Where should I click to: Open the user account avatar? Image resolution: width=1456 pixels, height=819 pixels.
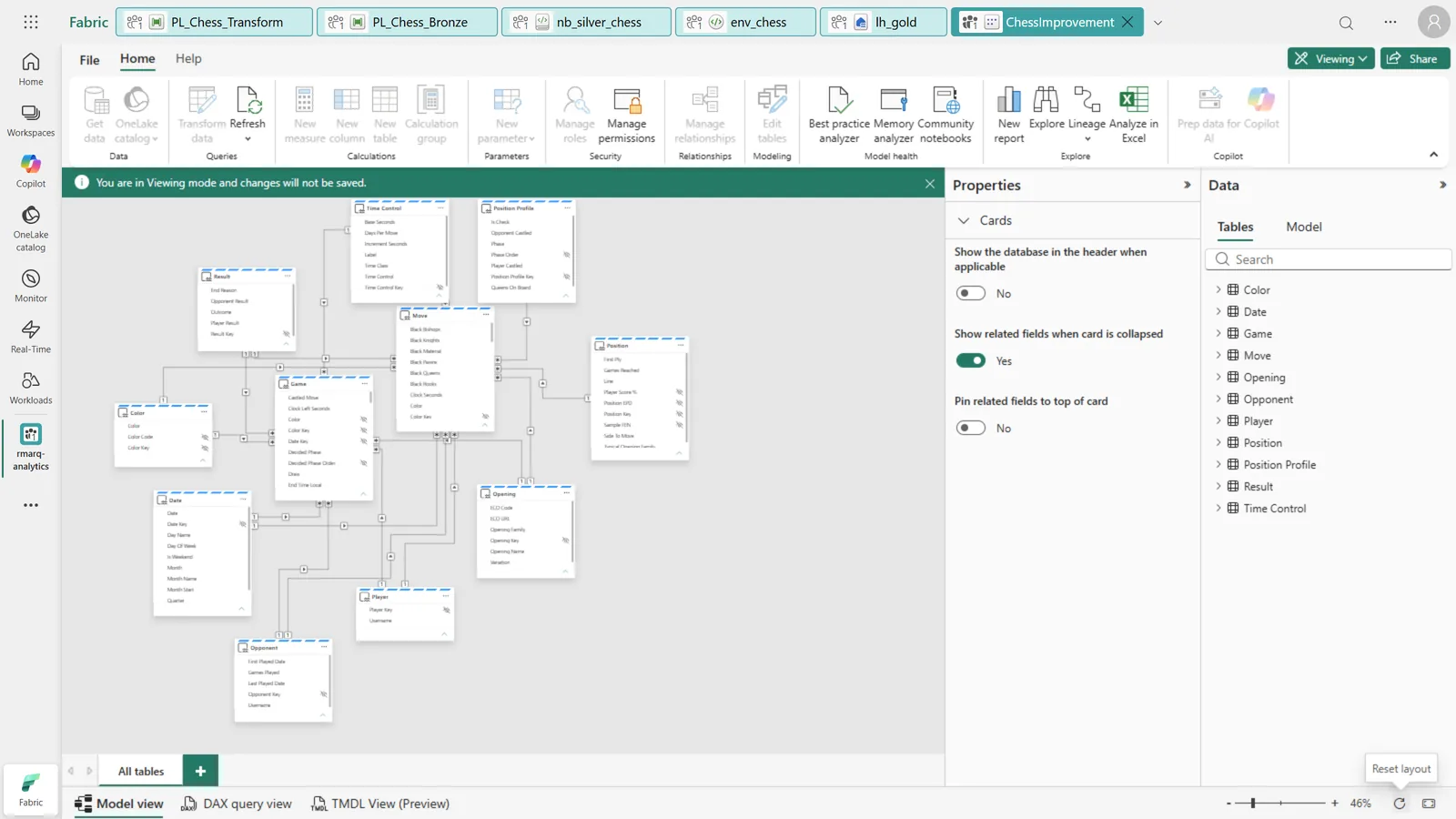coord(1433,22)
